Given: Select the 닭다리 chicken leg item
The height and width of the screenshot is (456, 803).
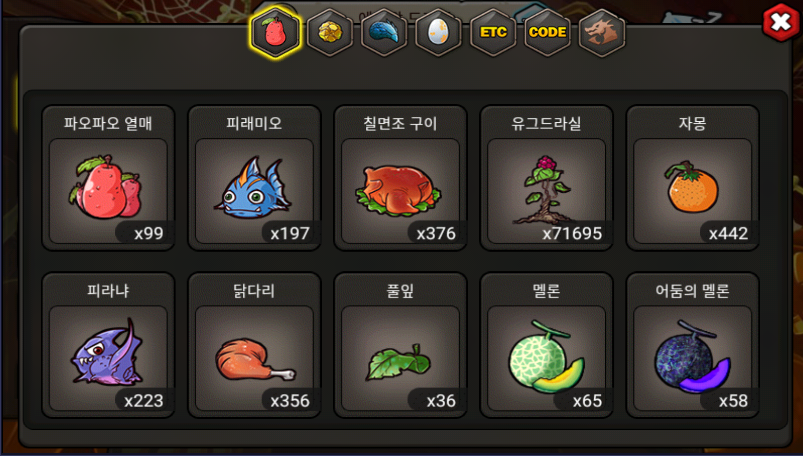Looking at the screenshot, I should [x=255, y=345].
